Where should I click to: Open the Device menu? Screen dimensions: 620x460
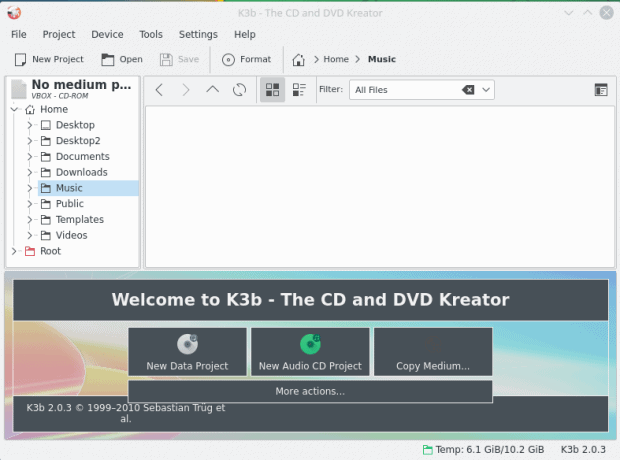pos(107,35)
